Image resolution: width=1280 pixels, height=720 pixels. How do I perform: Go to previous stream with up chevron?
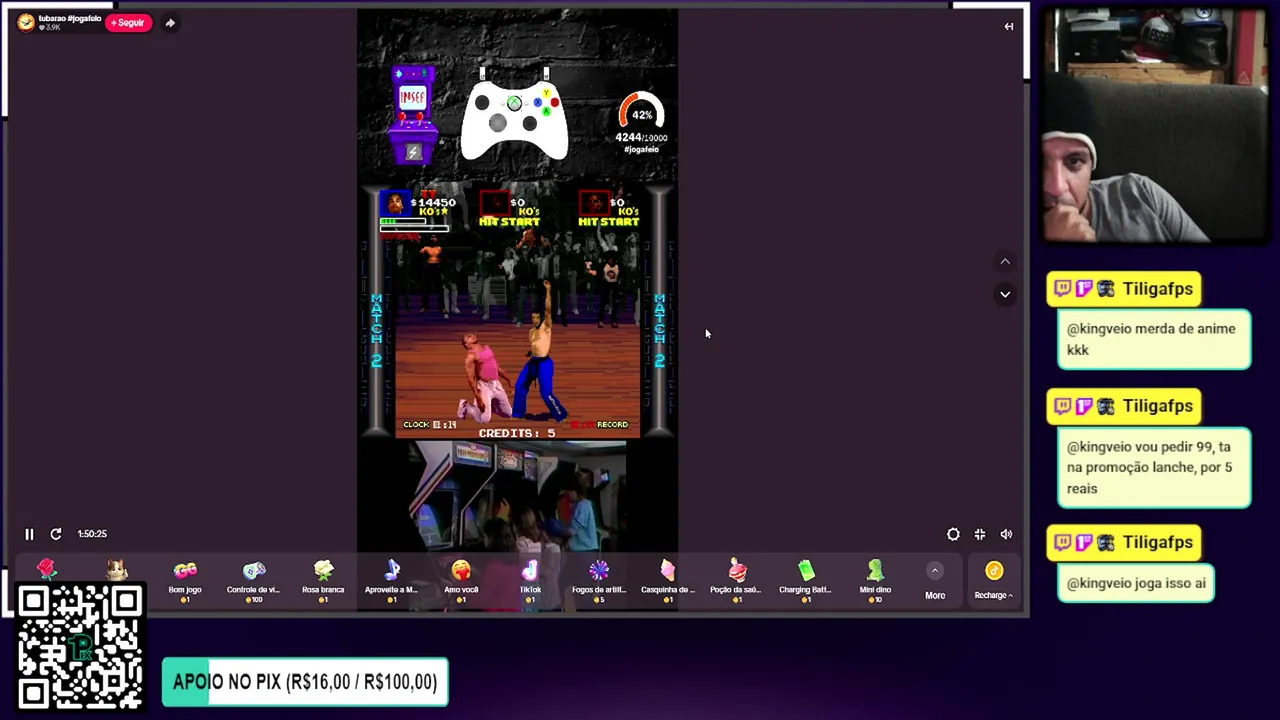coord(1005,262)
